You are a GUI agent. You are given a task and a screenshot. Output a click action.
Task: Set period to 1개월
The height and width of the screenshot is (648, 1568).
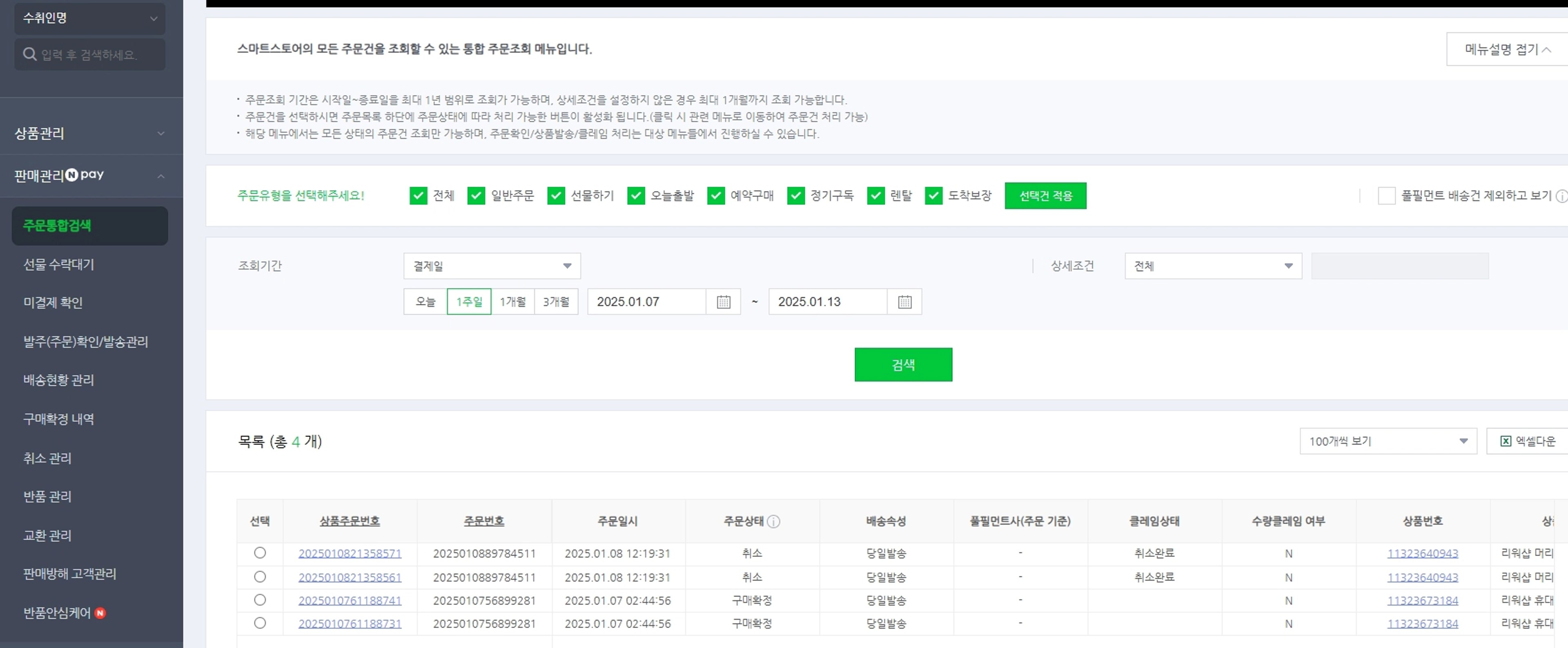pyautogui.click(x=512, y=302)
